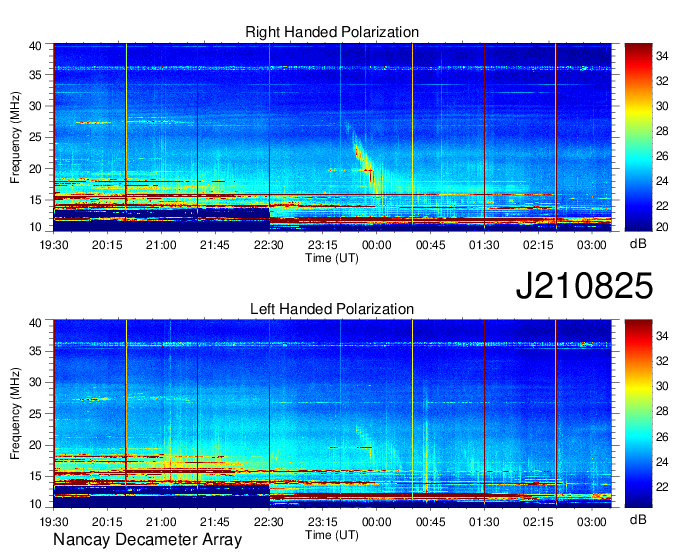Screen dimensions: 680x552
Task: Click the 22 dB mark on left-handed colorbar
Action: pos(662,487)
